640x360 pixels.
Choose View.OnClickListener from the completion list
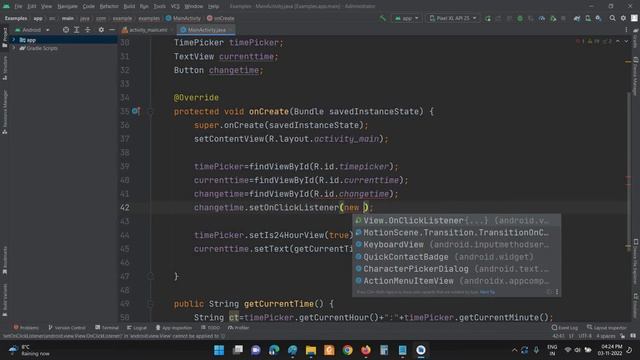coord(456,220)
